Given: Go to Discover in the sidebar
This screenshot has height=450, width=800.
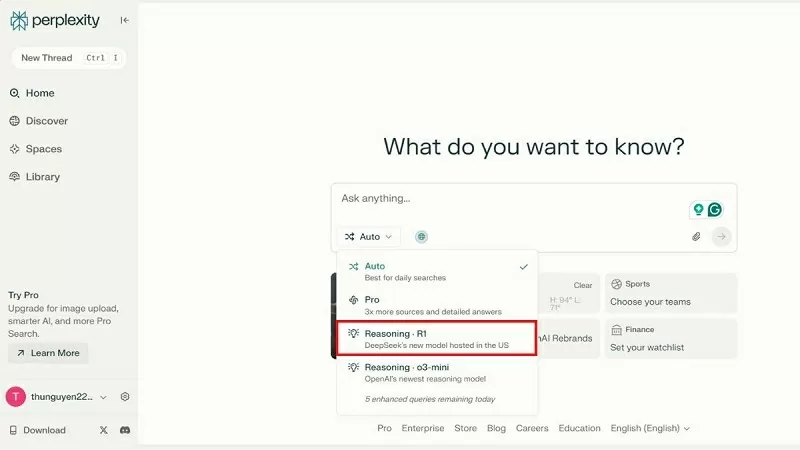Looking at the screenshot, I should (46, 121).
